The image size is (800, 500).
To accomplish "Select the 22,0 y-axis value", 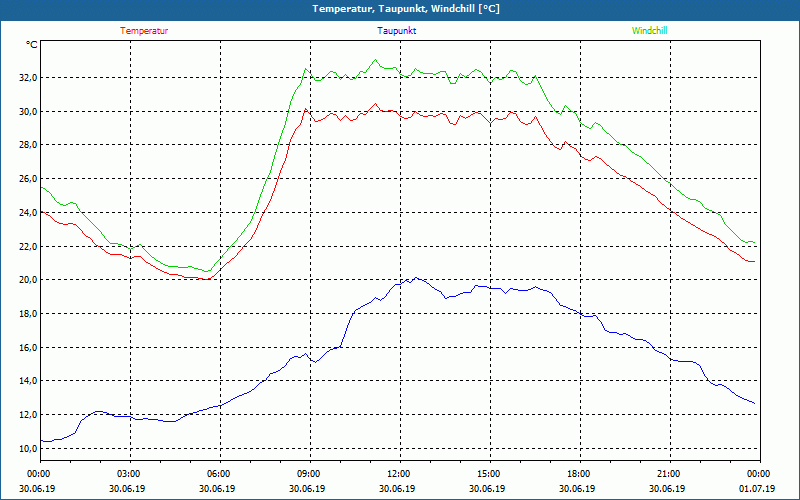I will [29, 246].
